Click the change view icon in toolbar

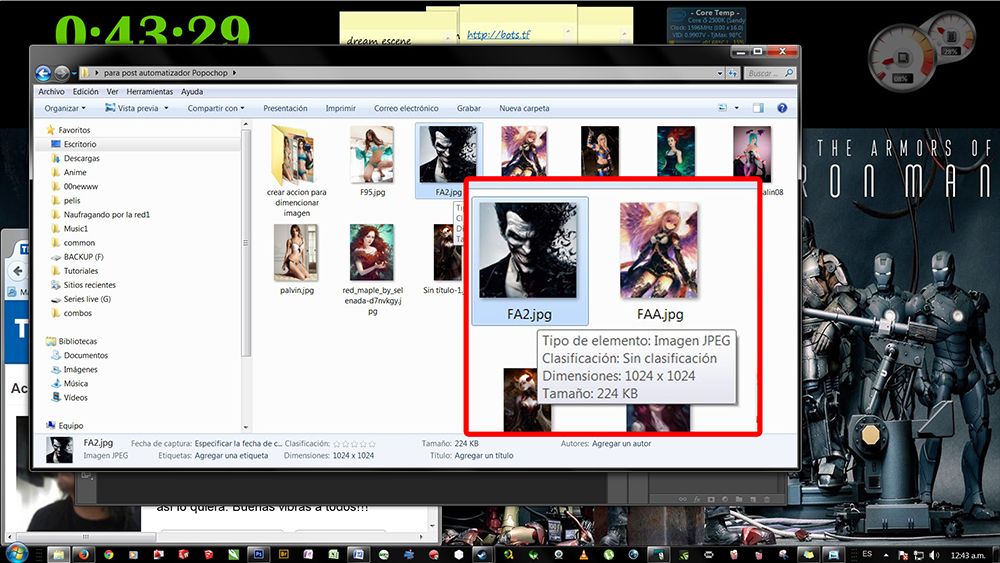(x=723, y=108)
